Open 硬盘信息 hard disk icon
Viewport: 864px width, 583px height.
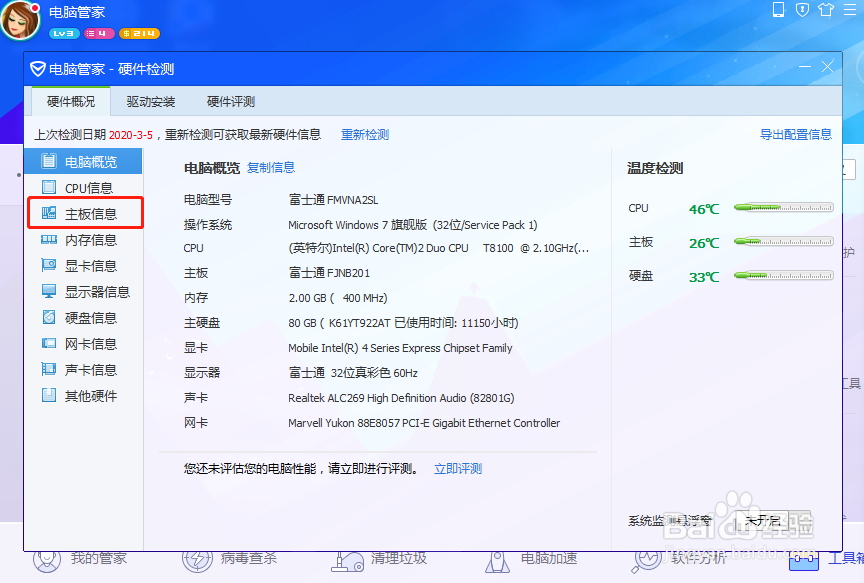point(49,317)
